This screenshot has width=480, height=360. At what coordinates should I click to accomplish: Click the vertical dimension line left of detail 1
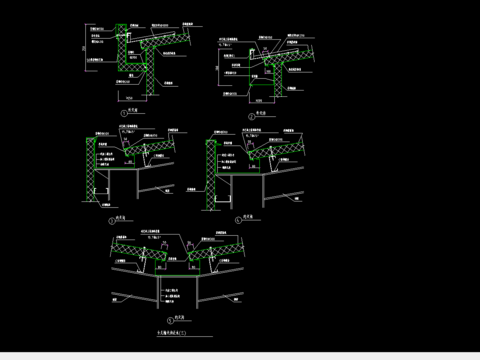(x=85, y=47)
